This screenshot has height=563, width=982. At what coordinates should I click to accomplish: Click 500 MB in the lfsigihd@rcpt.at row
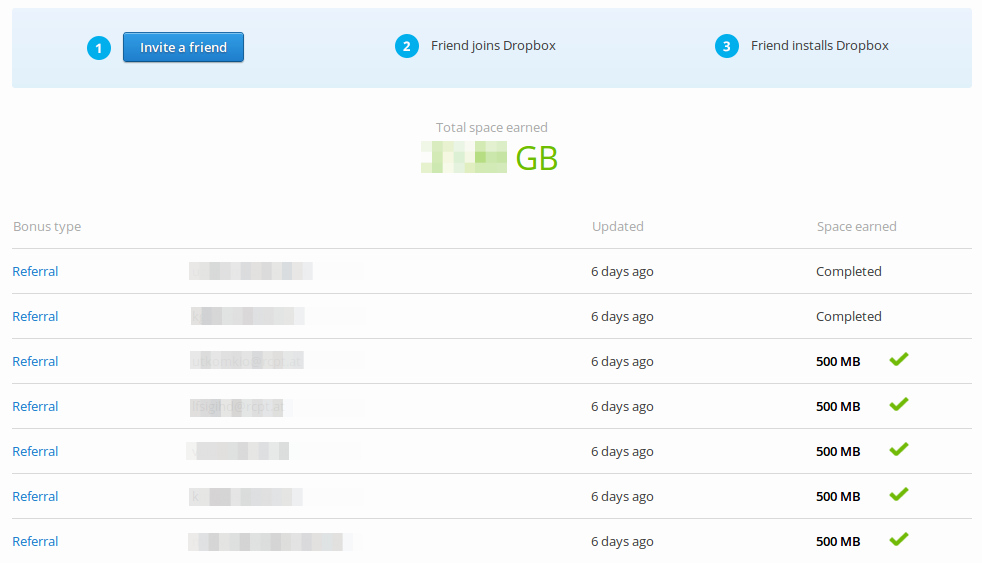[x=838, y=406]
